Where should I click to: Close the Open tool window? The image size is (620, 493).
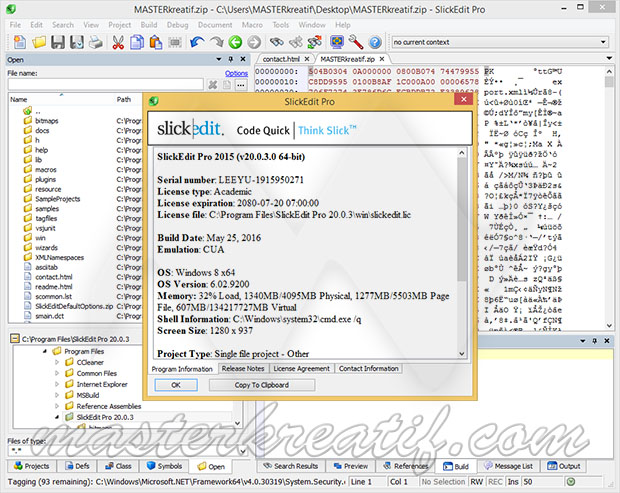[243, 59]
